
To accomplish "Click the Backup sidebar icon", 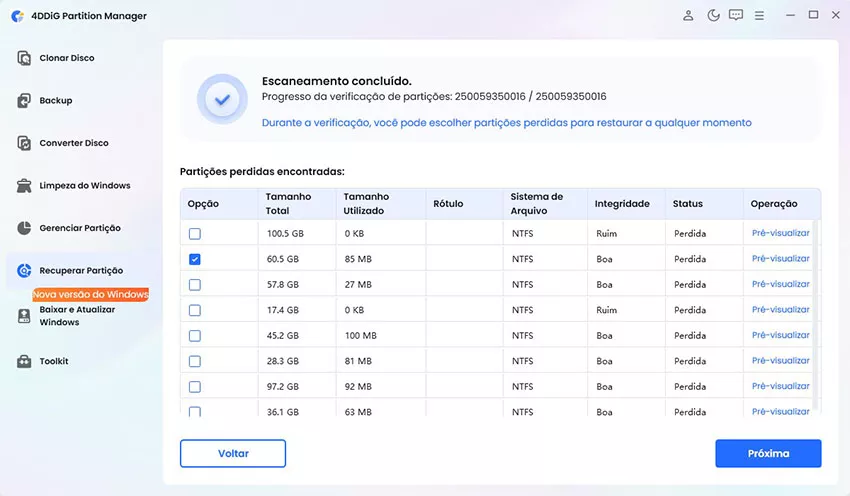I will 24,100.
